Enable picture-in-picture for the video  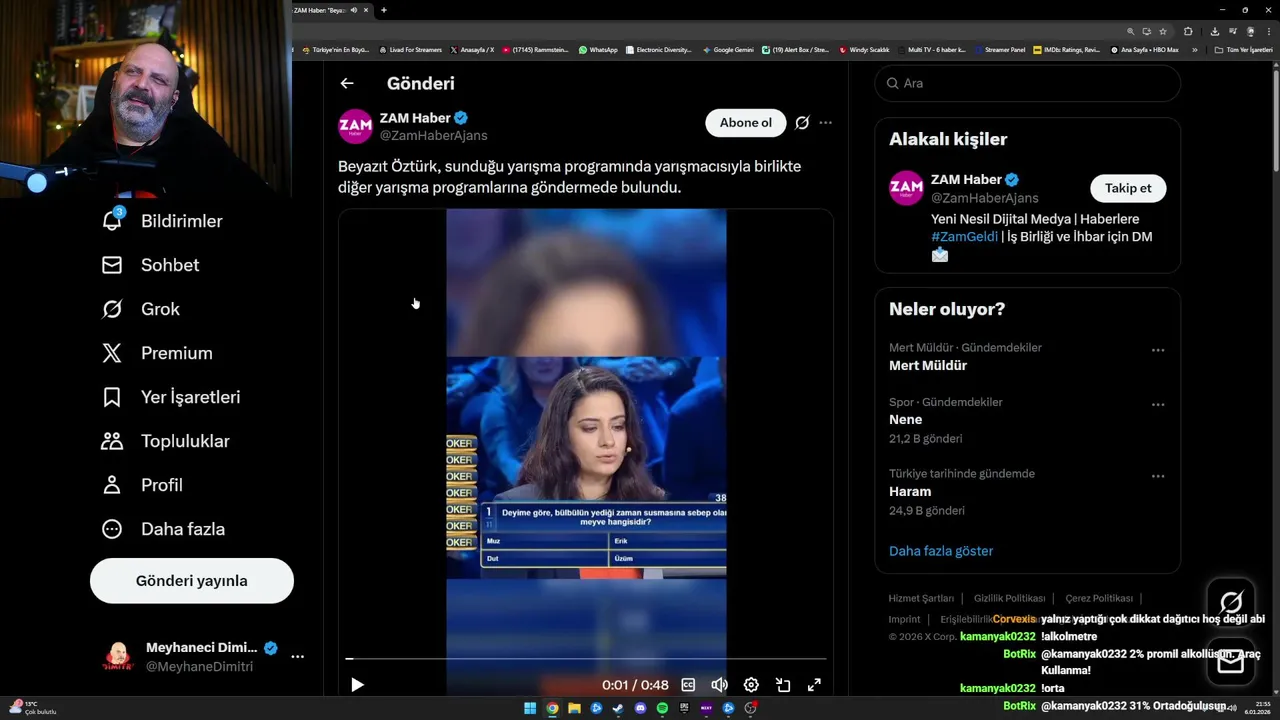tap(783, 685)
